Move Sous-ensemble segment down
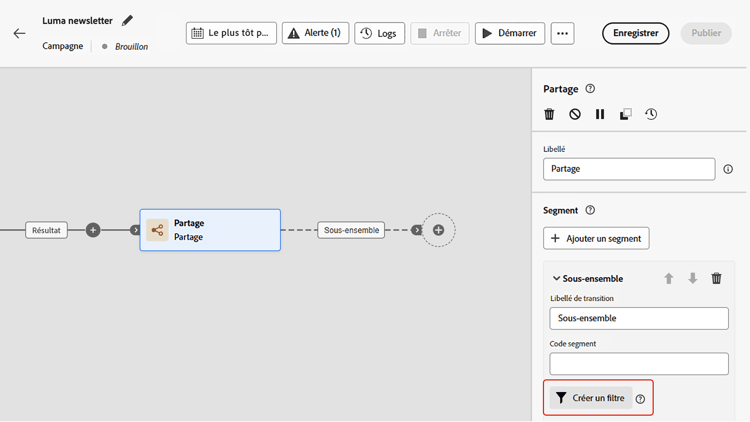This screenshot has width=750, height=422. (693, 278)
